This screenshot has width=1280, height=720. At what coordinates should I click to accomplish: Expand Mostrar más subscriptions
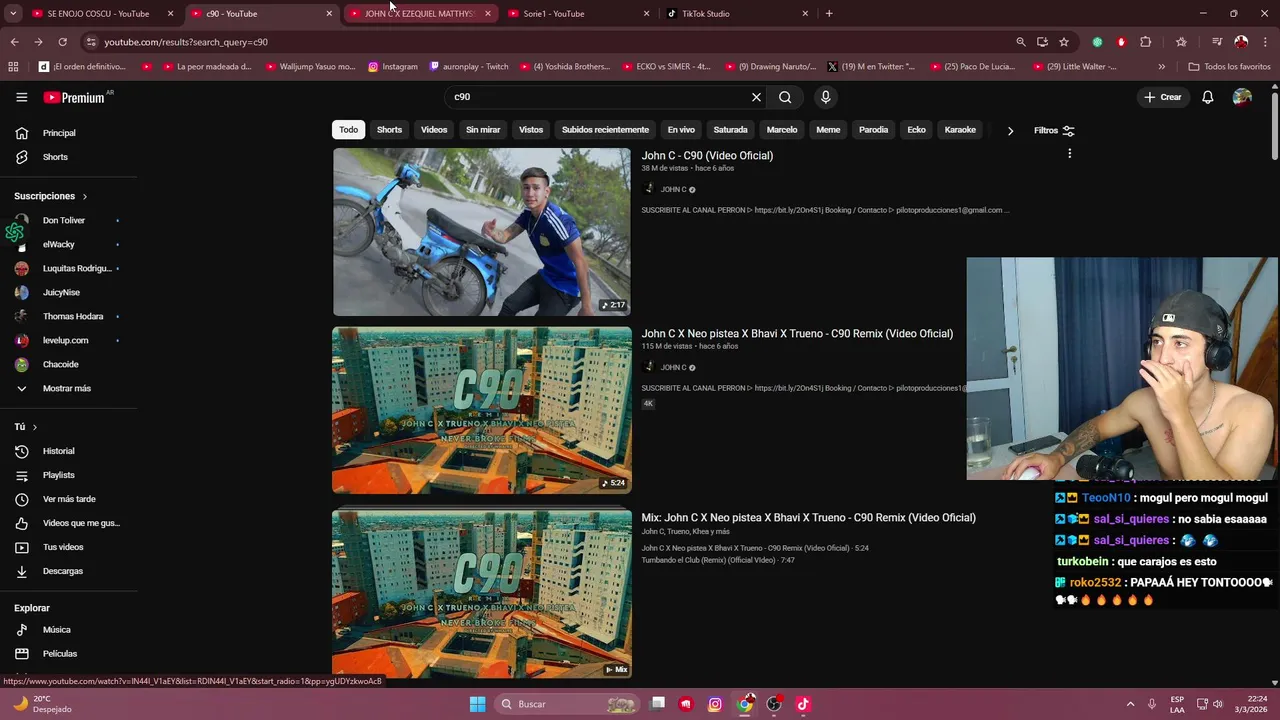click(x=68, y=388)
